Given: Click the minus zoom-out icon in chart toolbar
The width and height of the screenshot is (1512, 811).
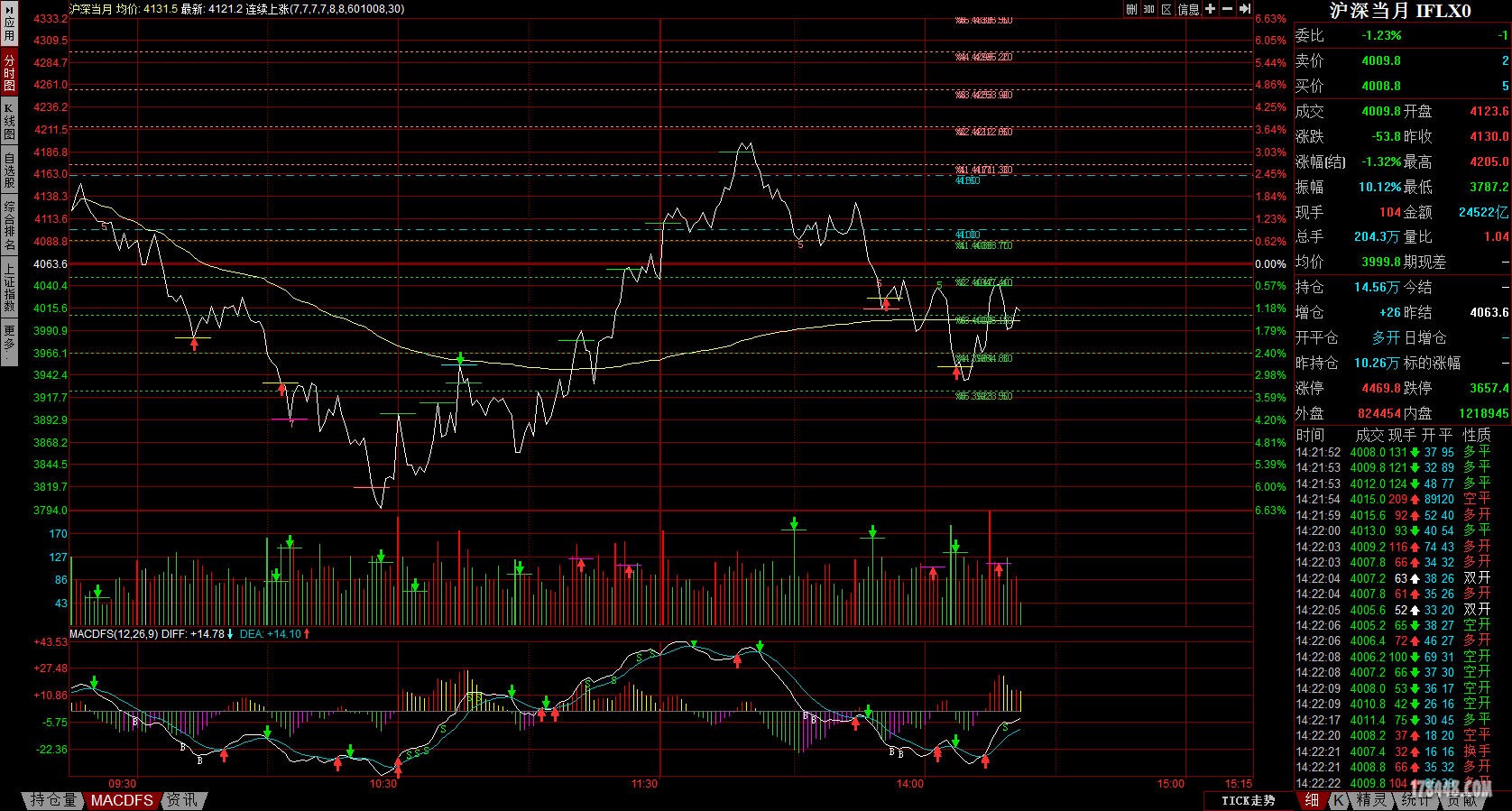Looking at the screenshot, I should coord(1228,9).
